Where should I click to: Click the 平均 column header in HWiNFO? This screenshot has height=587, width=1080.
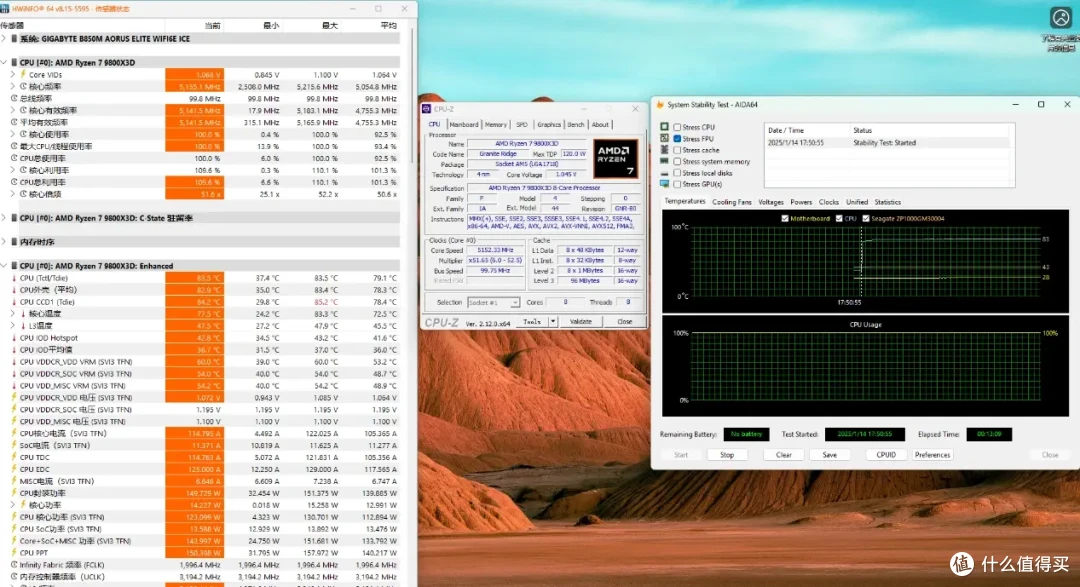pyautogui.click(x=388, y=25)
